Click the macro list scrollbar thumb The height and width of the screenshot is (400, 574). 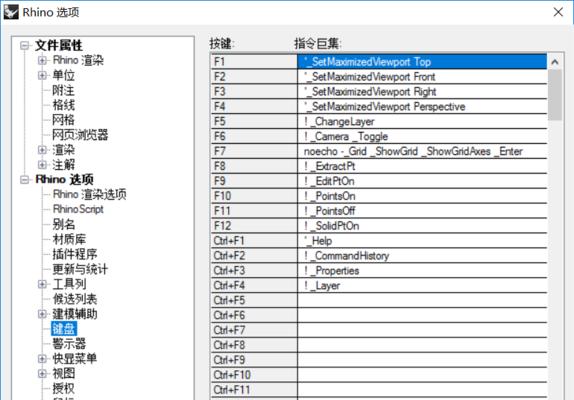555,95
